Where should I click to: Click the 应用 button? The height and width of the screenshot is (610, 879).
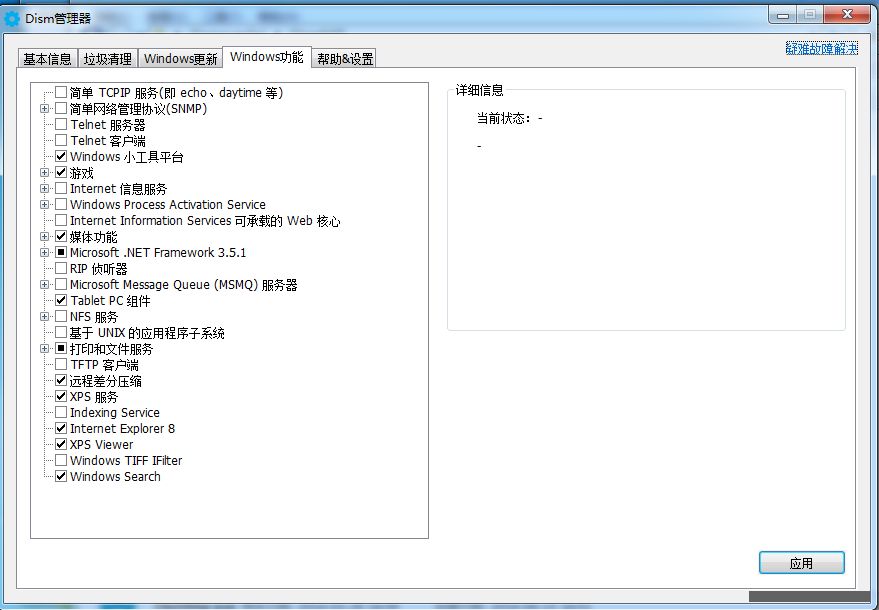pos(802,563)
